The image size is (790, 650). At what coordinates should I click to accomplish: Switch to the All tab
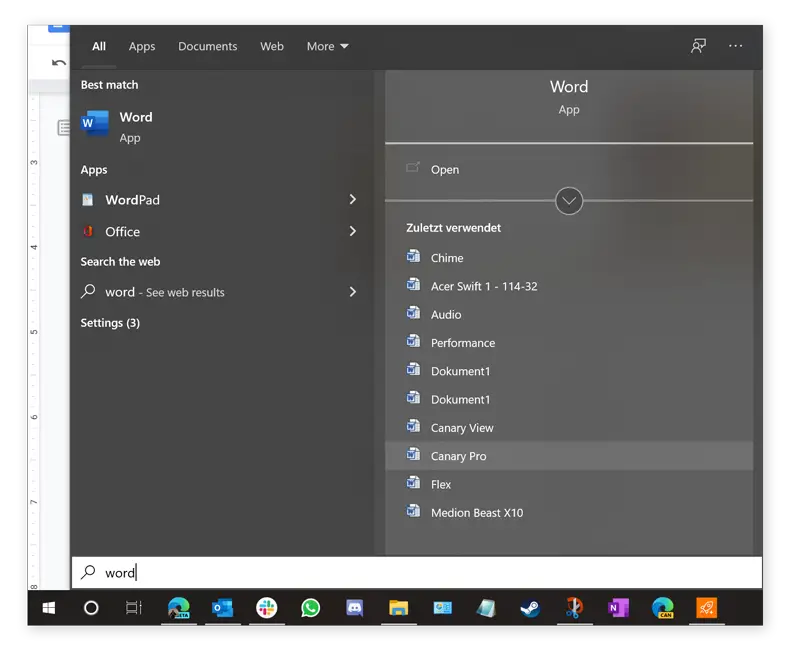99,46
